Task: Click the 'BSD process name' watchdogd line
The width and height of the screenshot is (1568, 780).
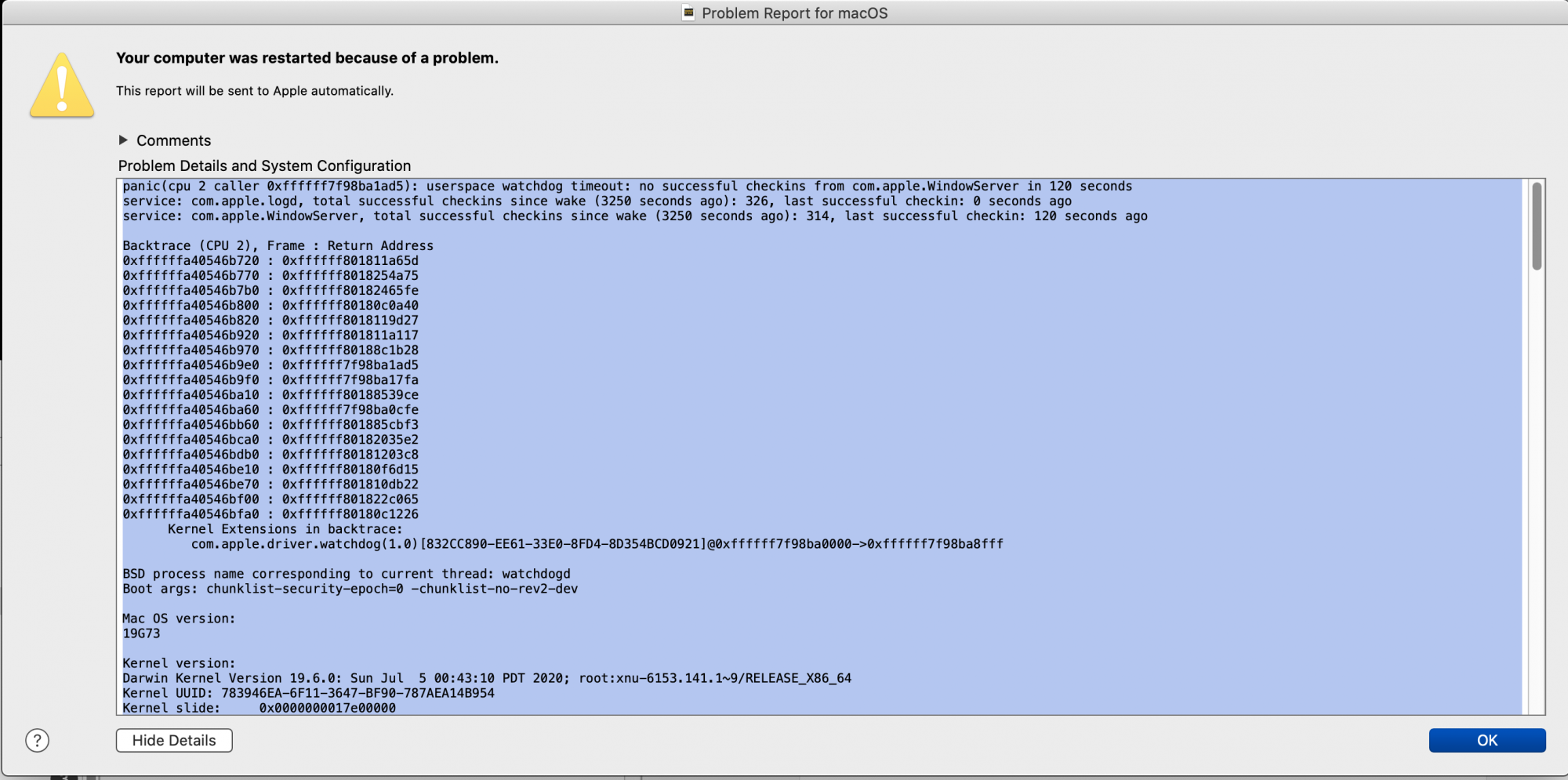Action: [347, 574]
